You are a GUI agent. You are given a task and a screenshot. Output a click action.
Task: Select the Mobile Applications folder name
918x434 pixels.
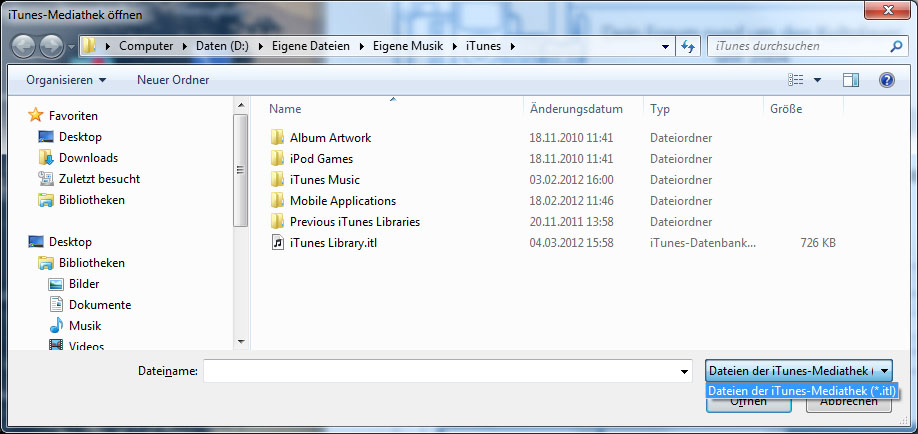(343, 201)
